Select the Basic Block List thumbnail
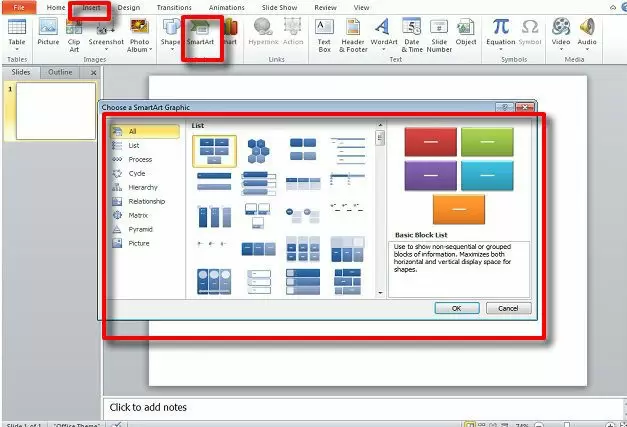 (x=214, y=150)
